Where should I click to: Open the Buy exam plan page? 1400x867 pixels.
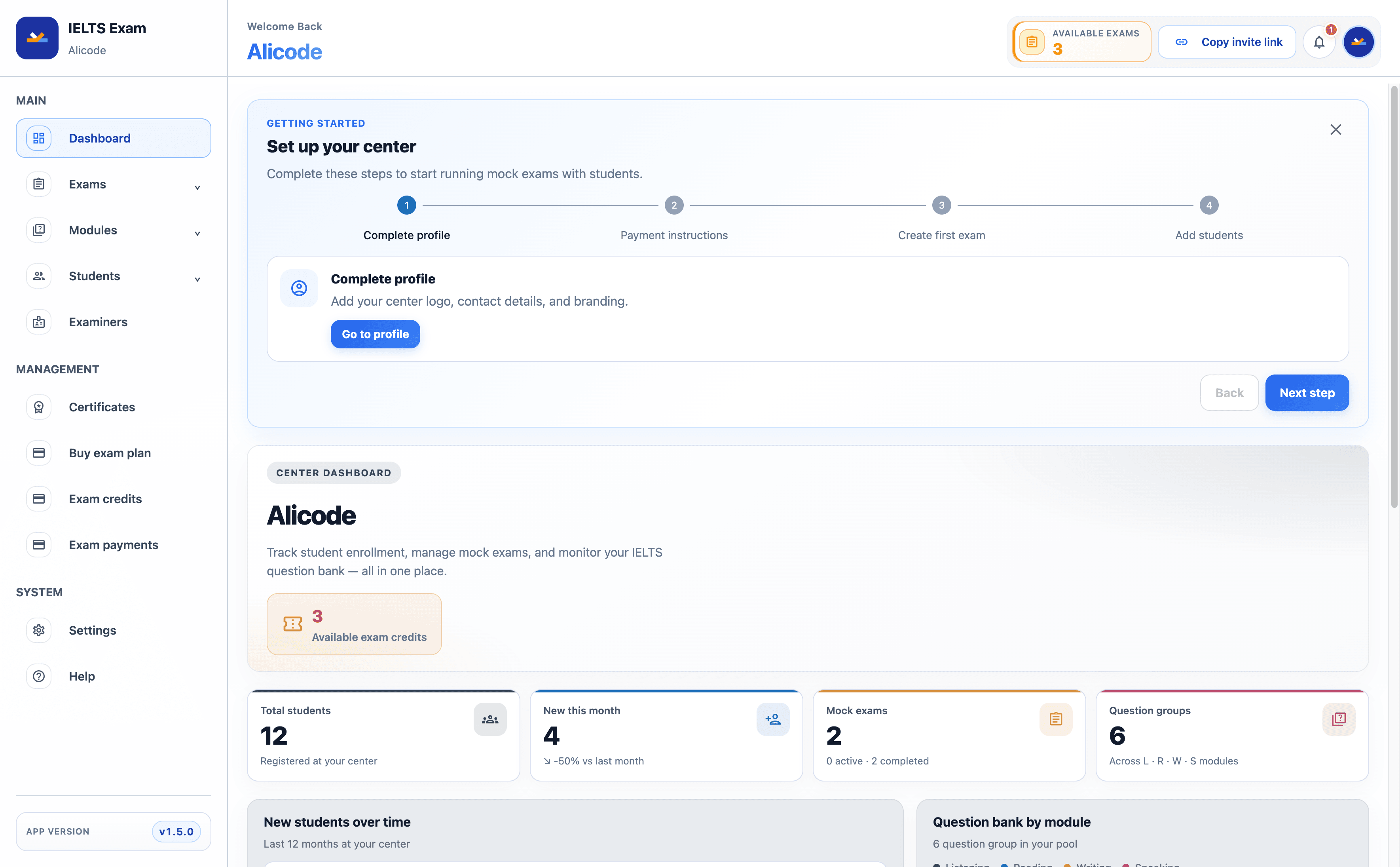(x=114, y=453)
